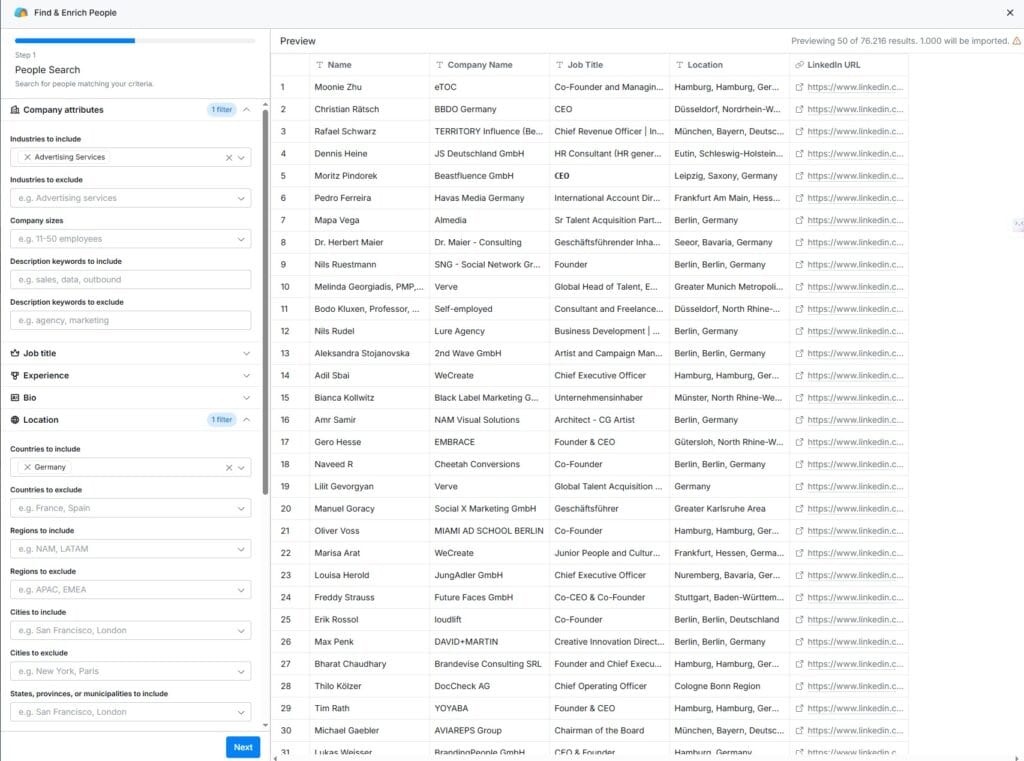This screenshot has height=761, width=1024.
Task: Open the Industries to include dropdown arrow
Action: tap(241, 157)
